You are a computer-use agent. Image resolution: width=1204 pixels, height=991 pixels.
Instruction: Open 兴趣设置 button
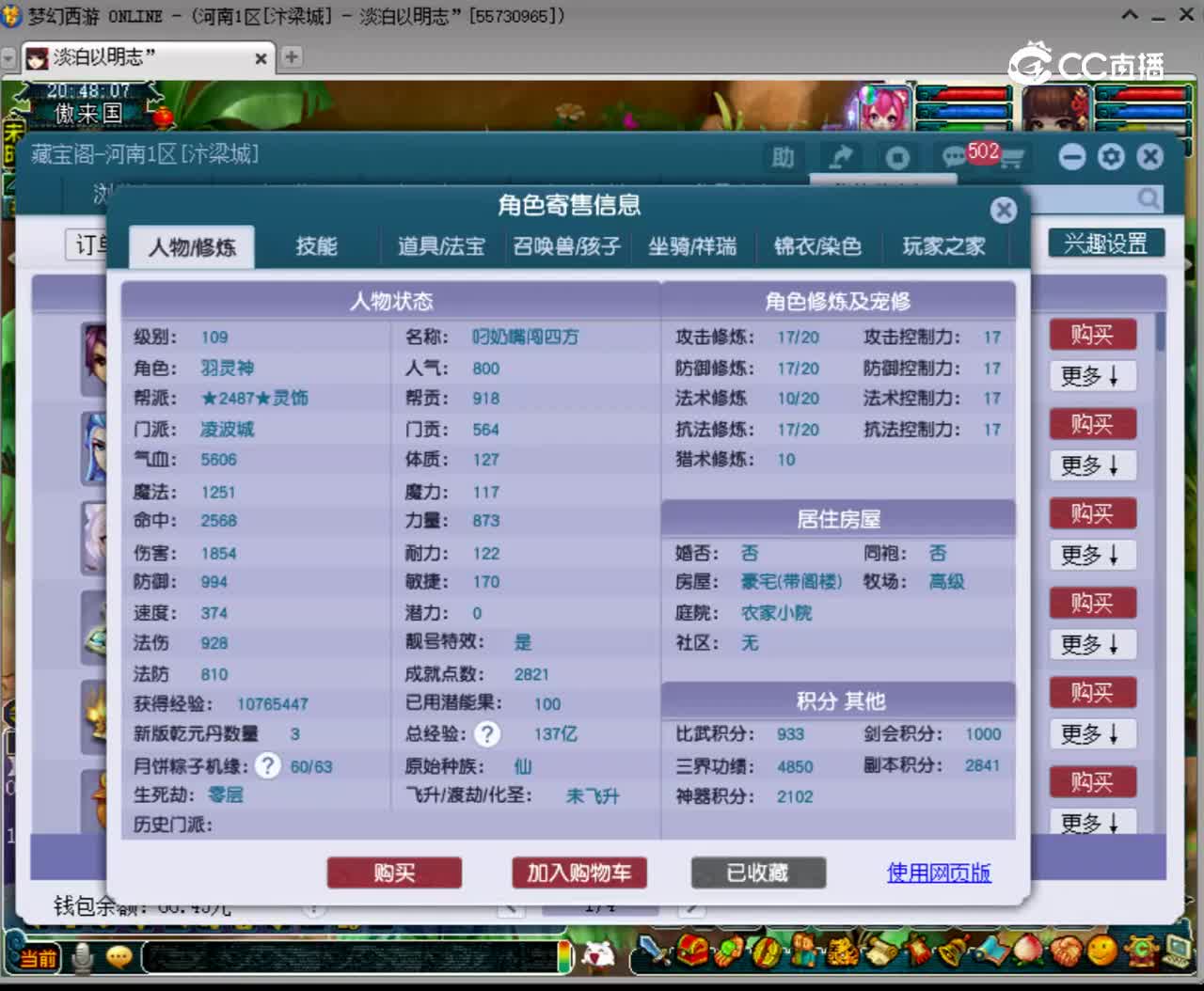click(1106, 244)
